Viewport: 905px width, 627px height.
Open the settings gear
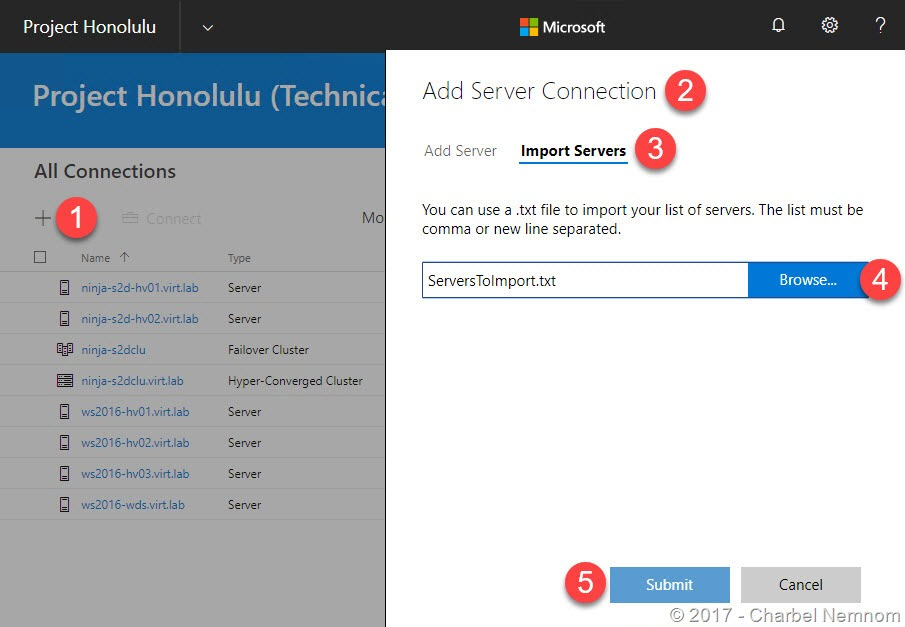tap(829, 25)
